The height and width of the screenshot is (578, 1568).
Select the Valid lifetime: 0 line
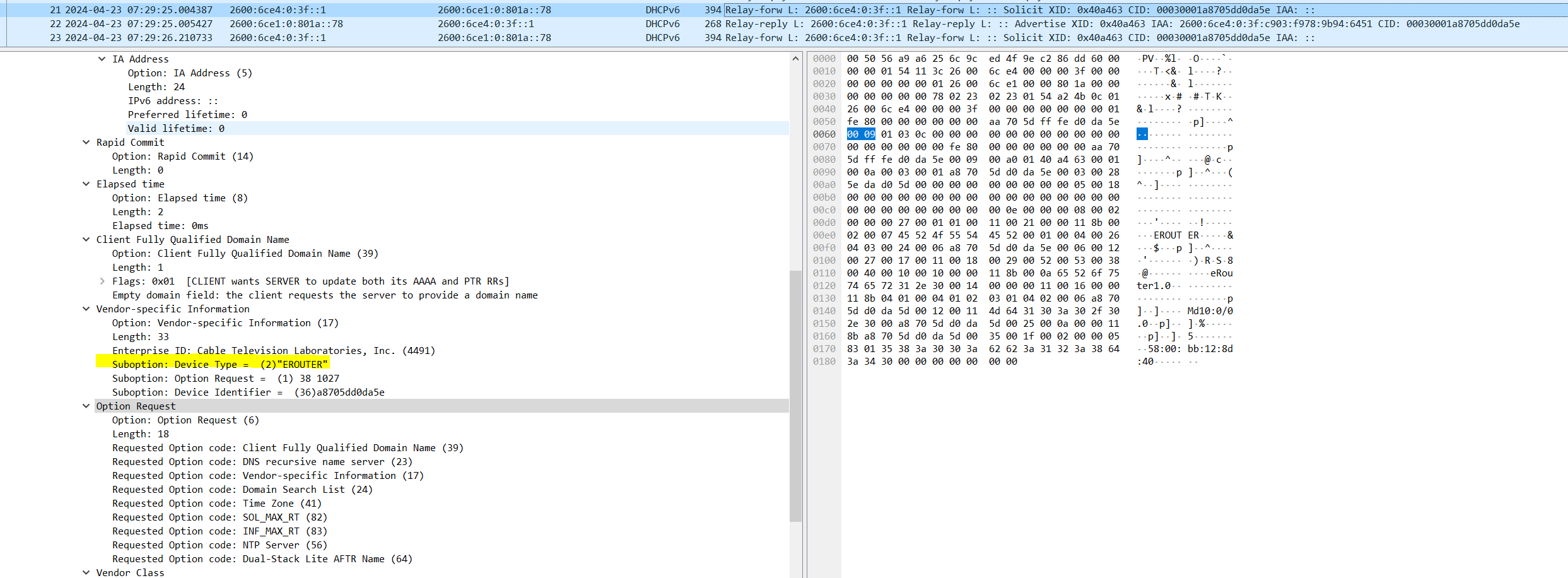tap(176, 128)
